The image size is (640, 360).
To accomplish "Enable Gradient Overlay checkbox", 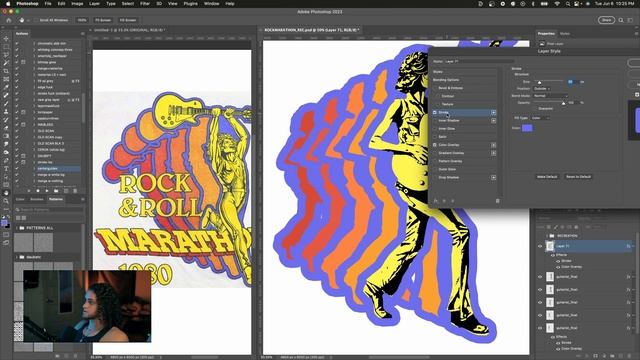I will coord(435,153).
